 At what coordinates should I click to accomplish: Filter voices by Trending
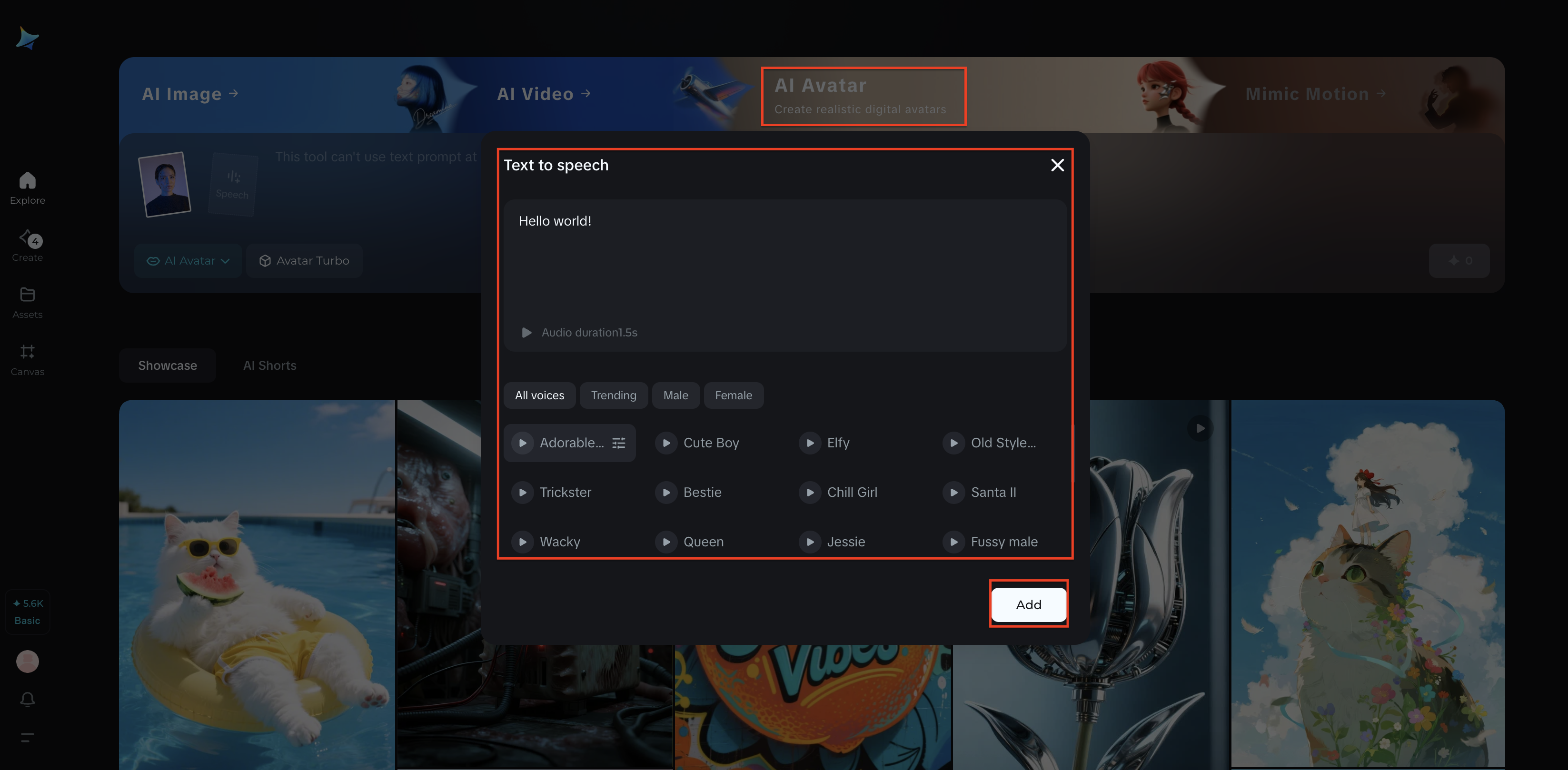pyautogui.click(x=613, y=395)
